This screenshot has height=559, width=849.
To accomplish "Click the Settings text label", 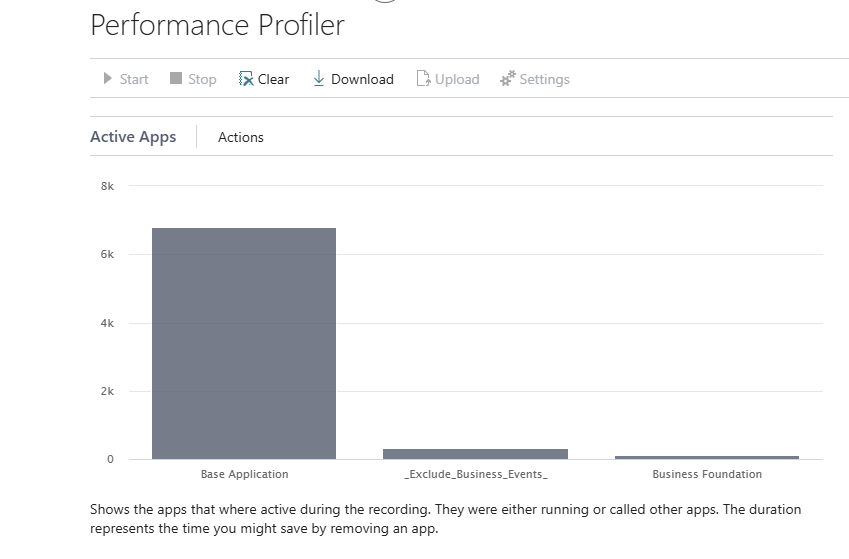I will pos(544,79).
